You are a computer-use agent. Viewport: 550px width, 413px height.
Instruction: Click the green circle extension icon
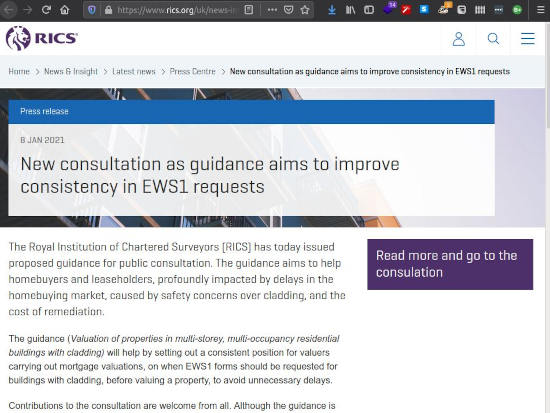(x=517, y=10)
